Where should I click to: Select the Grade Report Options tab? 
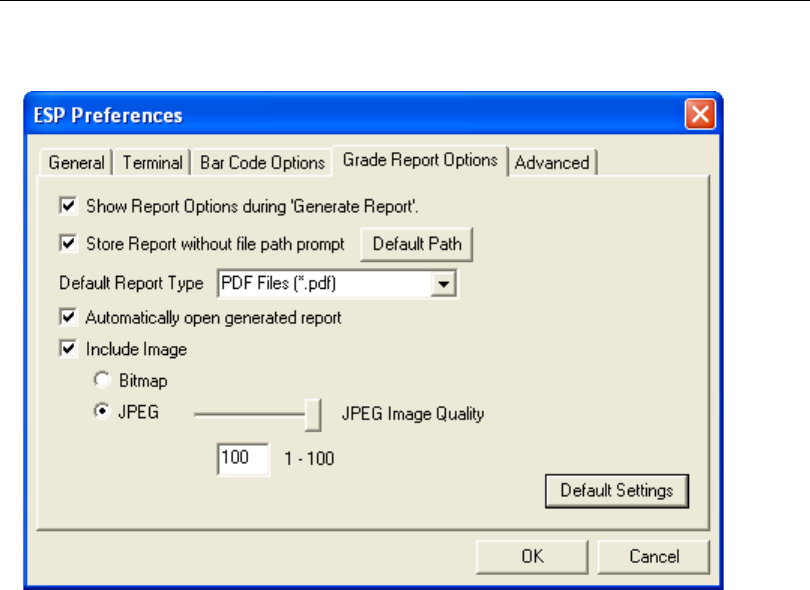(x=419, y=160)
